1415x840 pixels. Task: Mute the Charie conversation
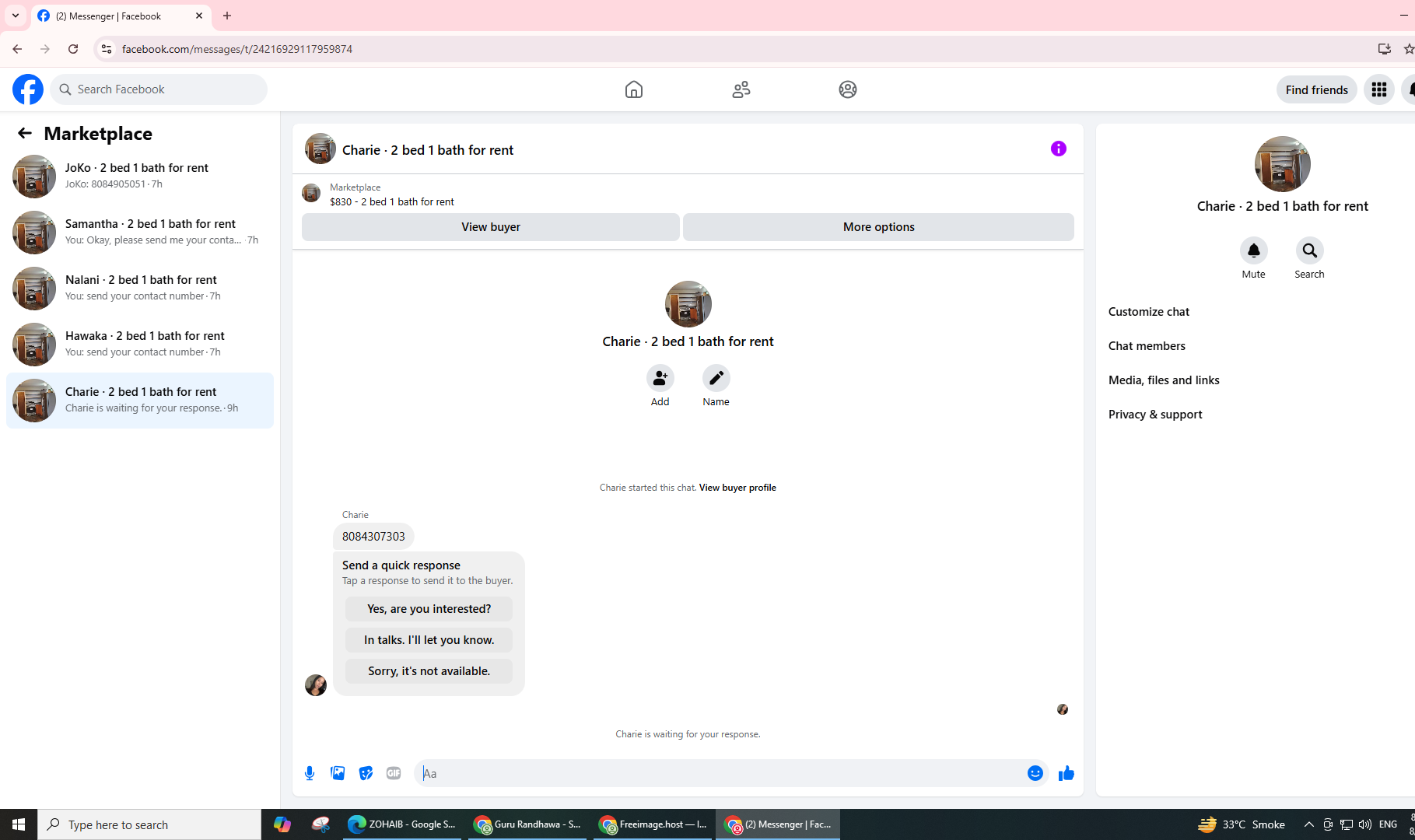click(x=1254, y=250)
